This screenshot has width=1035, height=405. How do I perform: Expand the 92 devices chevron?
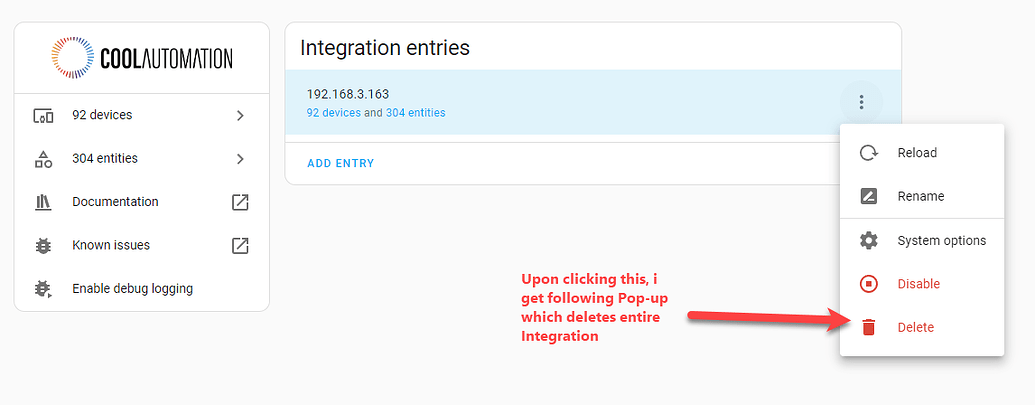240,116
